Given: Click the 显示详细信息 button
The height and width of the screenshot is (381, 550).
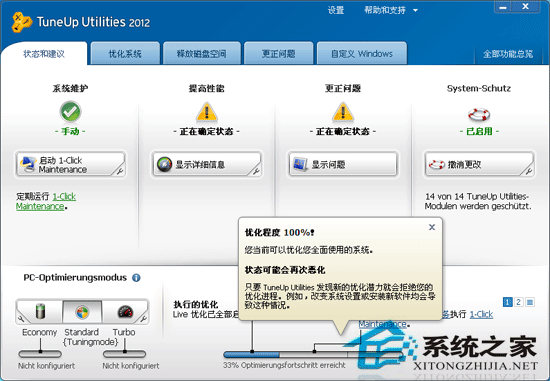Looking at the screenshot, I should point(207,164).
